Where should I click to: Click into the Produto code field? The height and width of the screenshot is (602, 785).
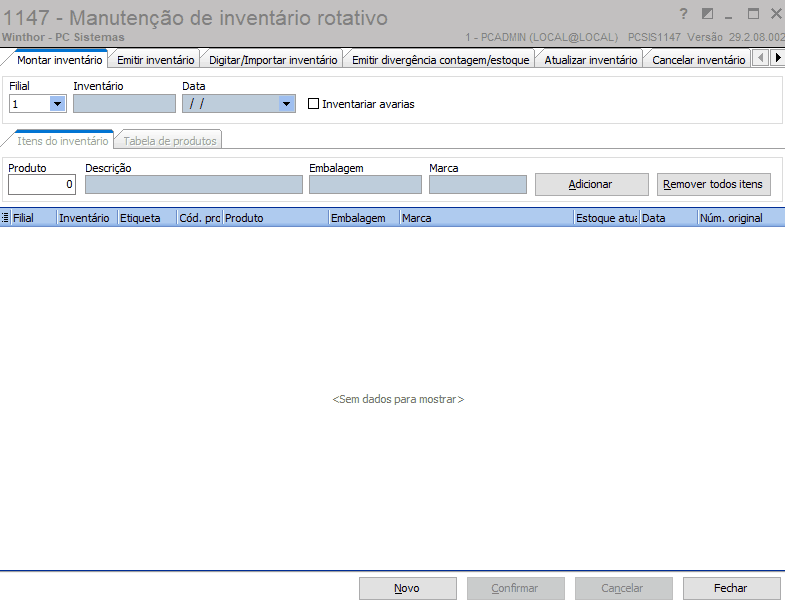click(42, 184)
